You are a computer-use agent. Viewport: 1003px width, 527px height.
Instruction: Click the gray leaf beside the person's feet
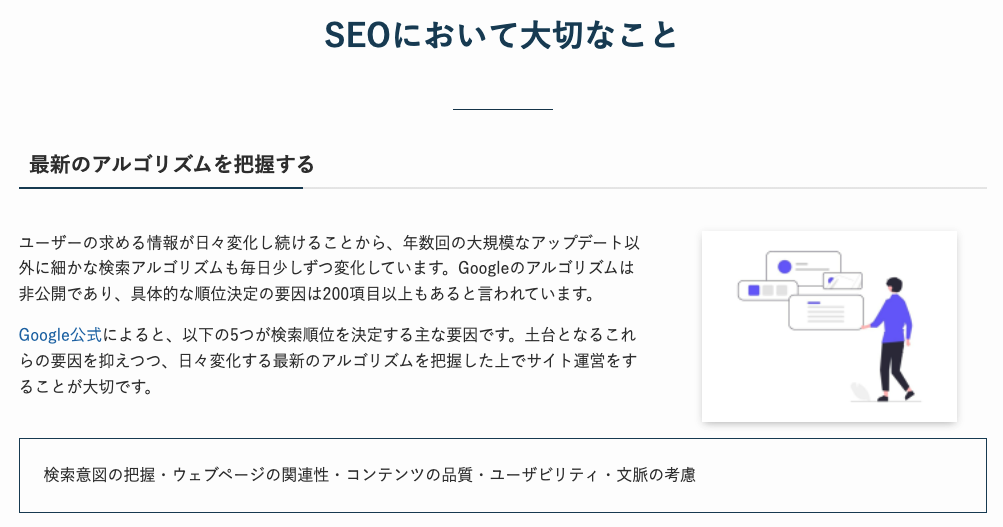coord(859,391)
